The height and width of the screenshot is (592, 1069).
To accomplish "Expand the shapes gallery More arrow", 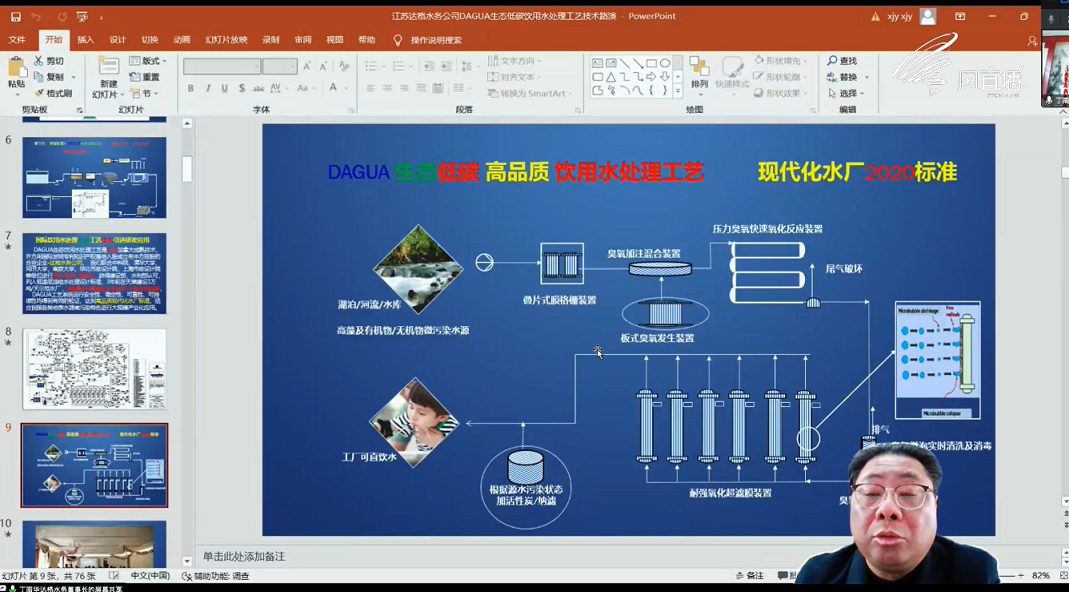I will (678, 90).
